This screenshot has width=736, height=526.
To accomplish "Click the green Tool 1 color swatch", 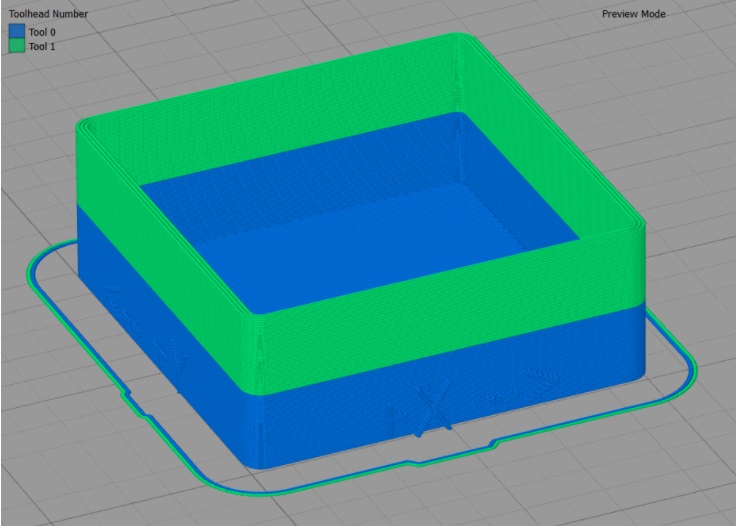I will coord(17,46).
